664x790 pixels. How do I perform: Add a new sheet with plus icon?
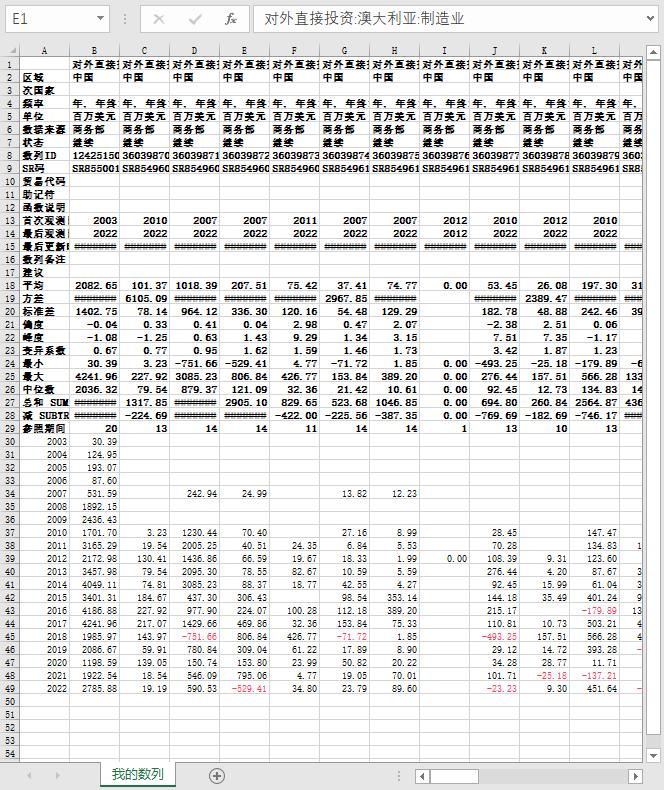click(x=217, y=776)
